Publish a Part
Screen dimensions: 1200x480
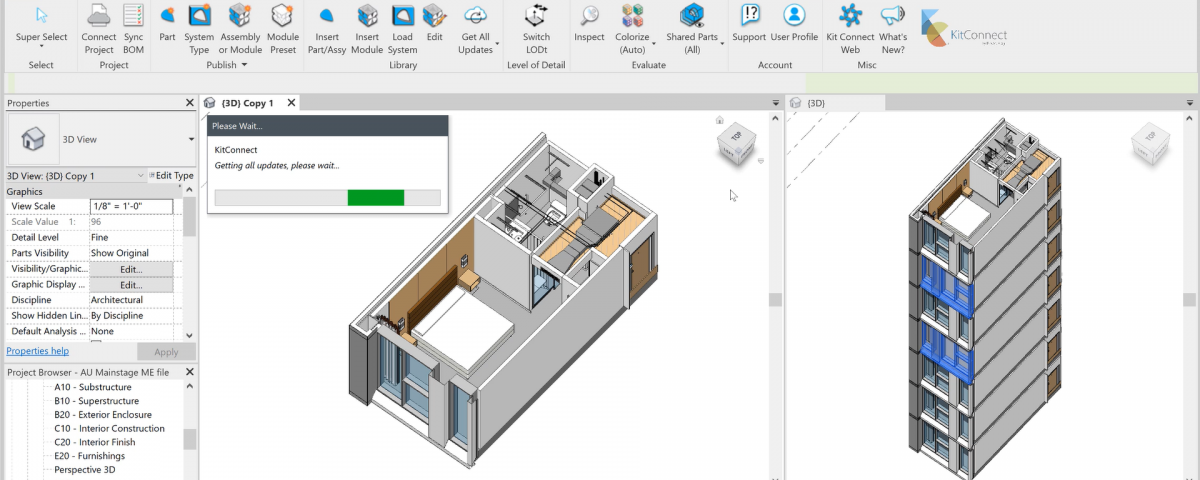coord(167,25)
